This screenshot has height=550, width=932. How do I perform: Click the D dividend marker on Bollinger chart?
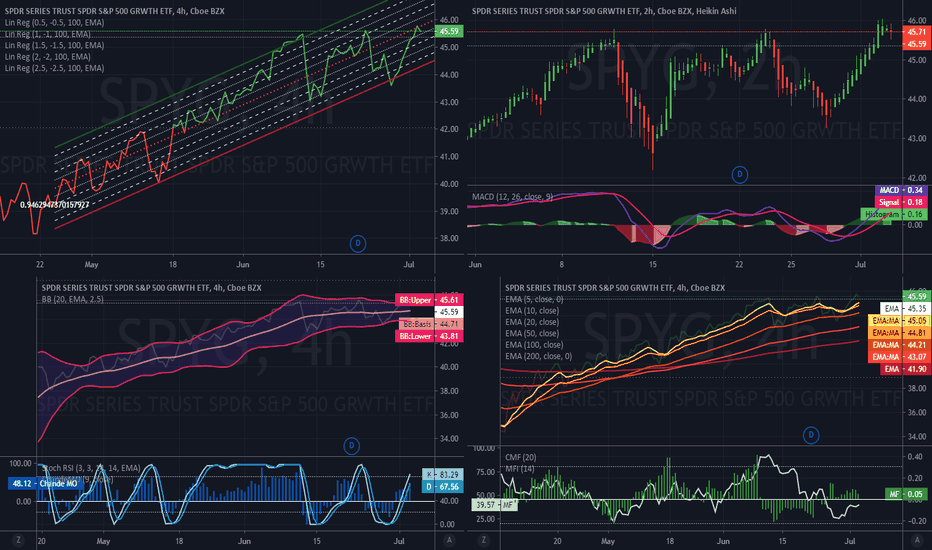(x=351, y=446)
